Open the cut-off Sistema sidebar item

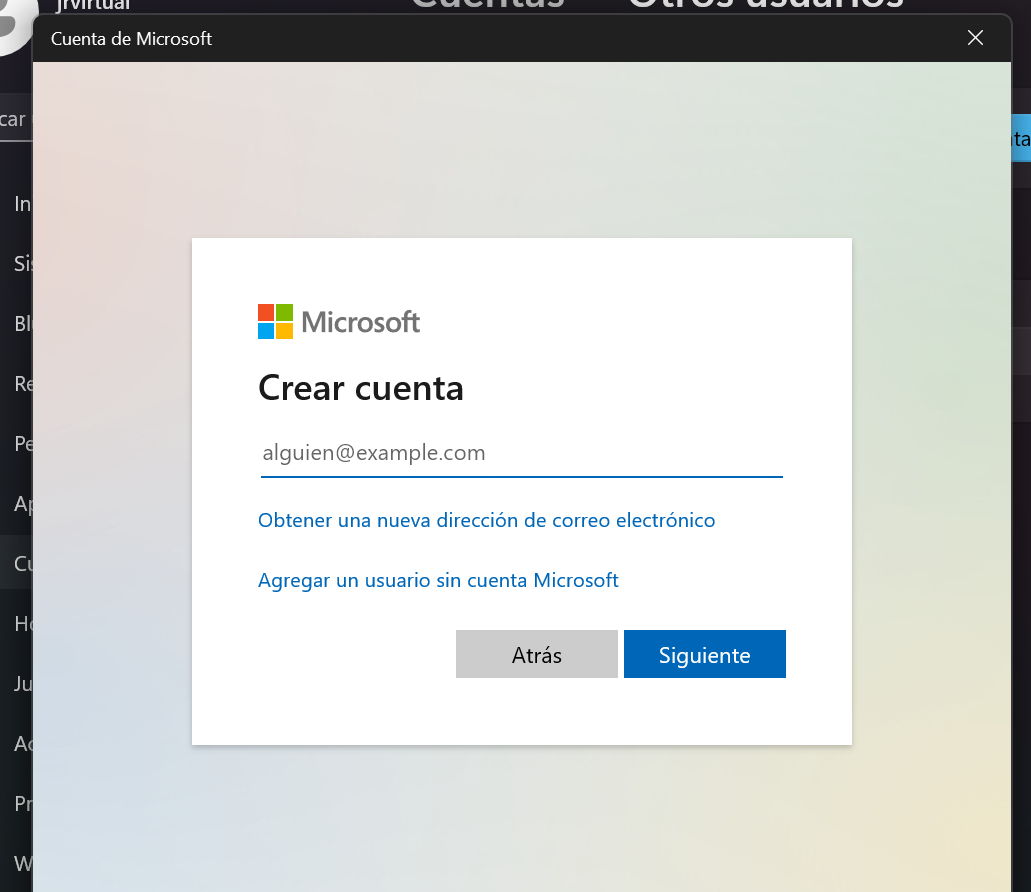20,264
